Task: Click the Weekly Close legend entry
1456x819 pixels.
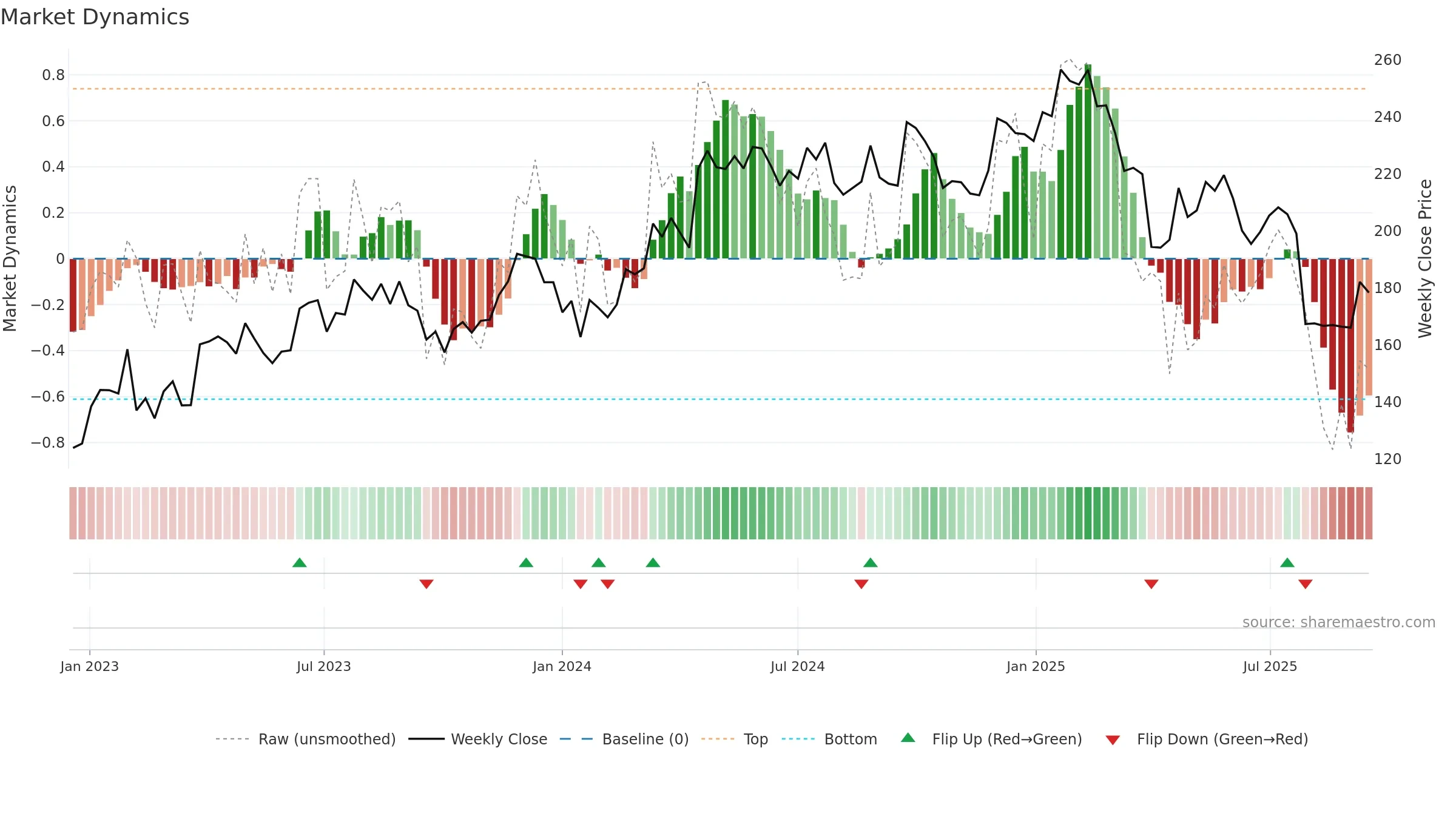Action: point(477,739)
